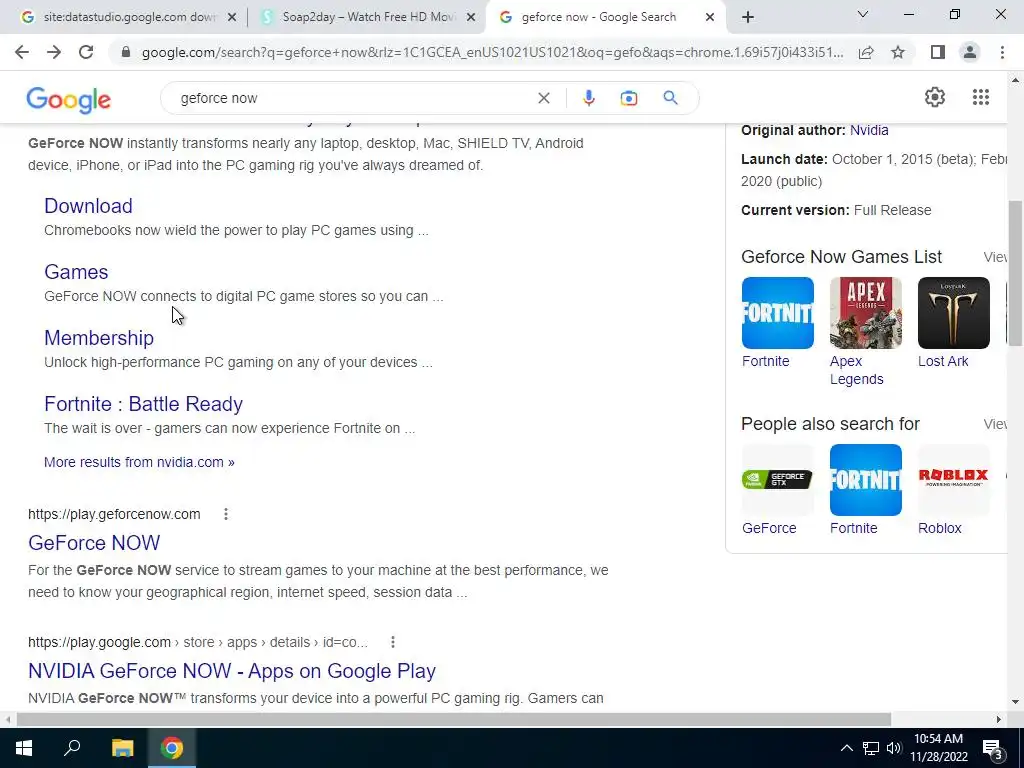Open the Games sitelink
Viewport: 1024px width, 768px height.
click(x=76, y=272)
